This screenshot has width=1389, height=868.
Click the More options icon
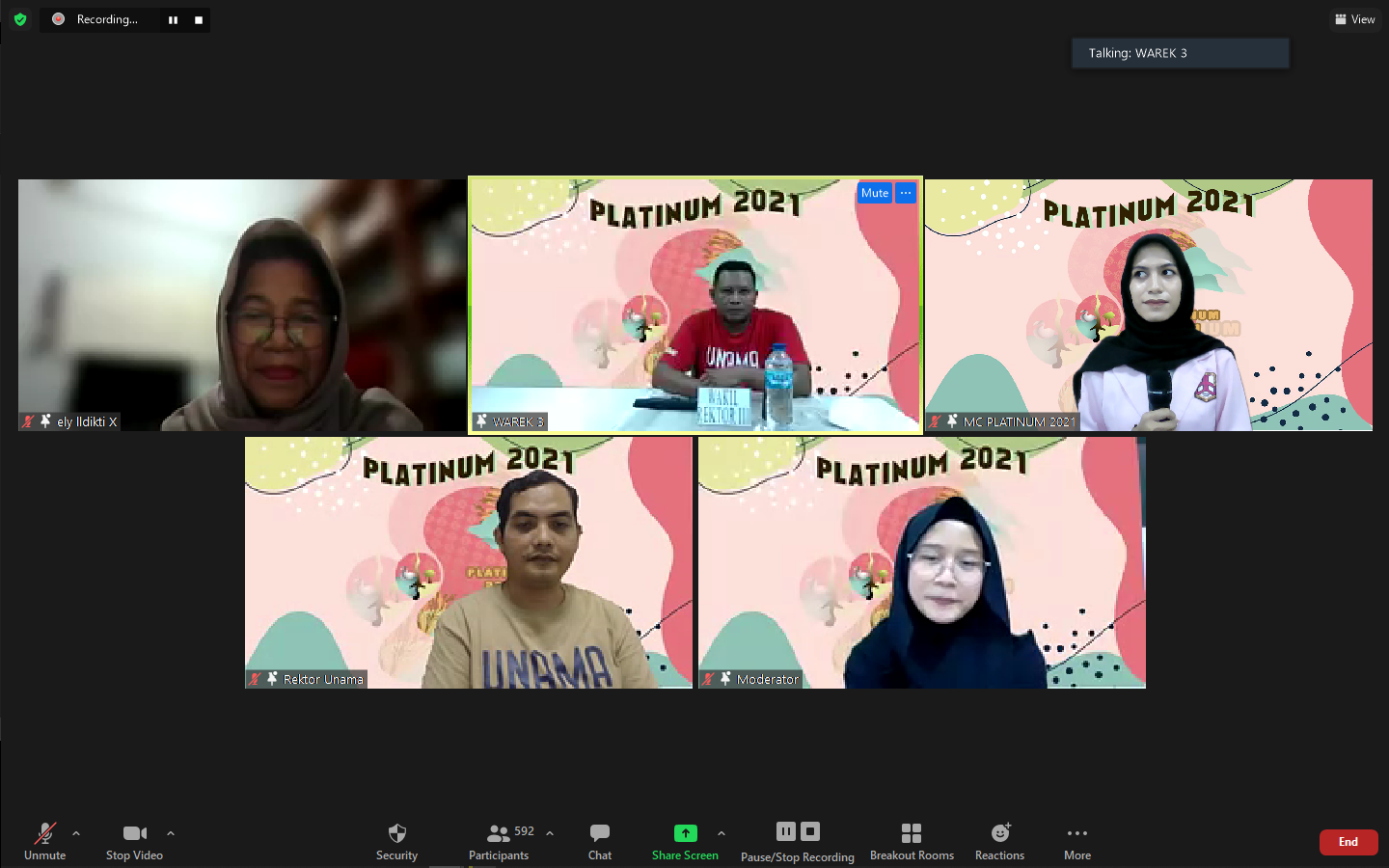coord(1077,835)
